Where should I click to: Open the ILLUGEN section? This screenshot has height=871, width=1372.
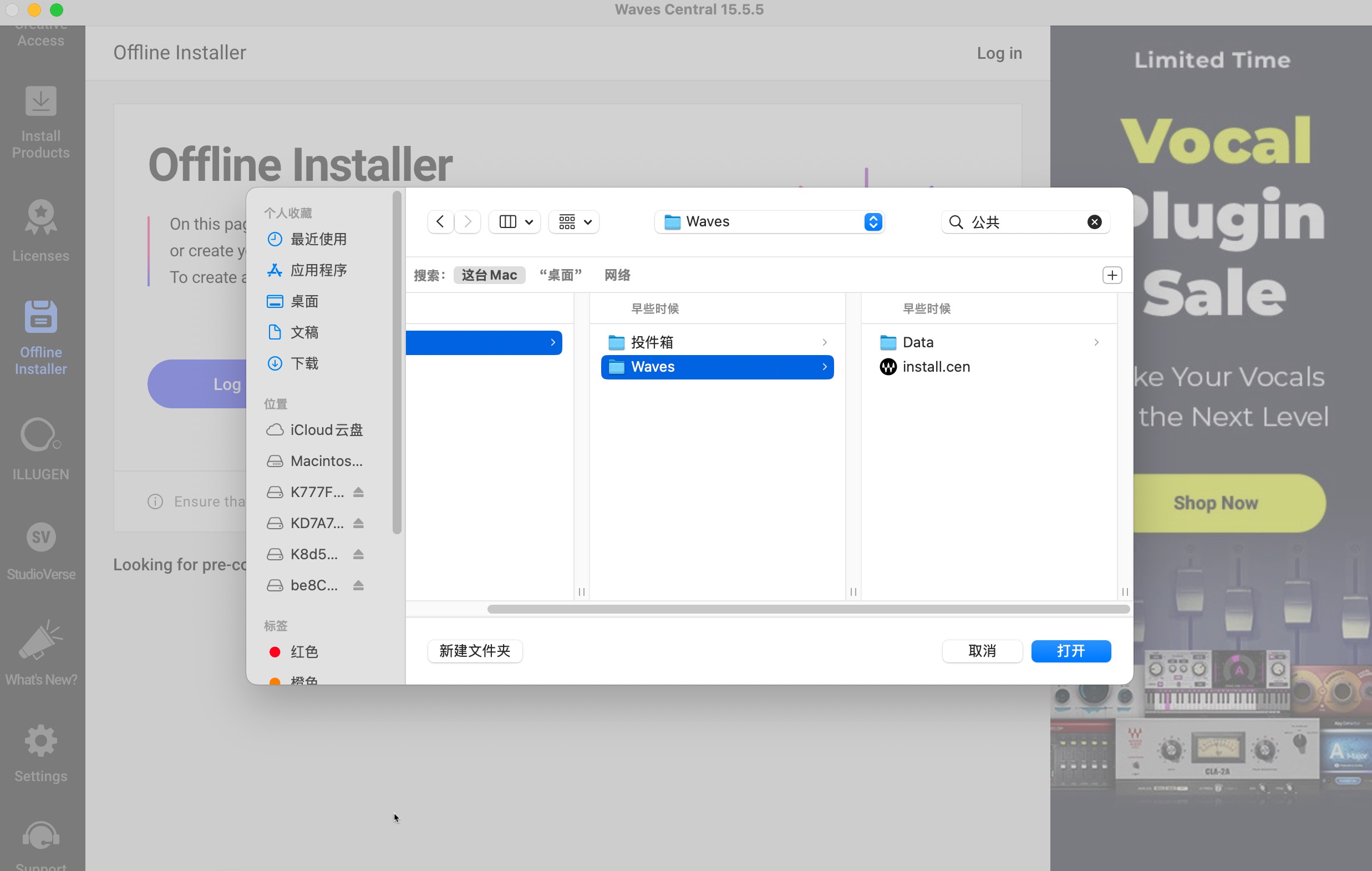tap(40, 449)
